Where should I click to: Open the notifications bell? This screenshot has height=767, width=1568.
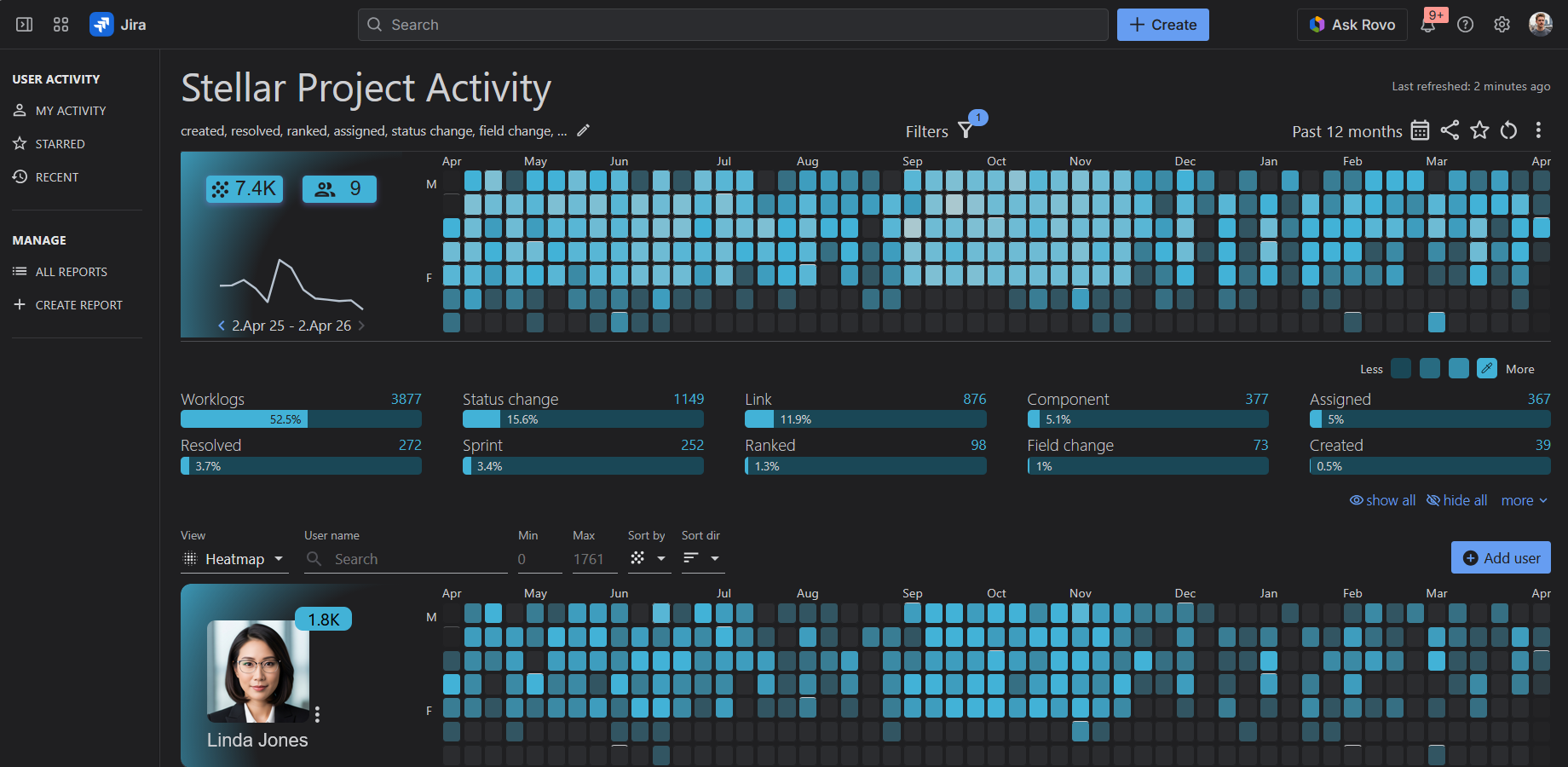1429,24
